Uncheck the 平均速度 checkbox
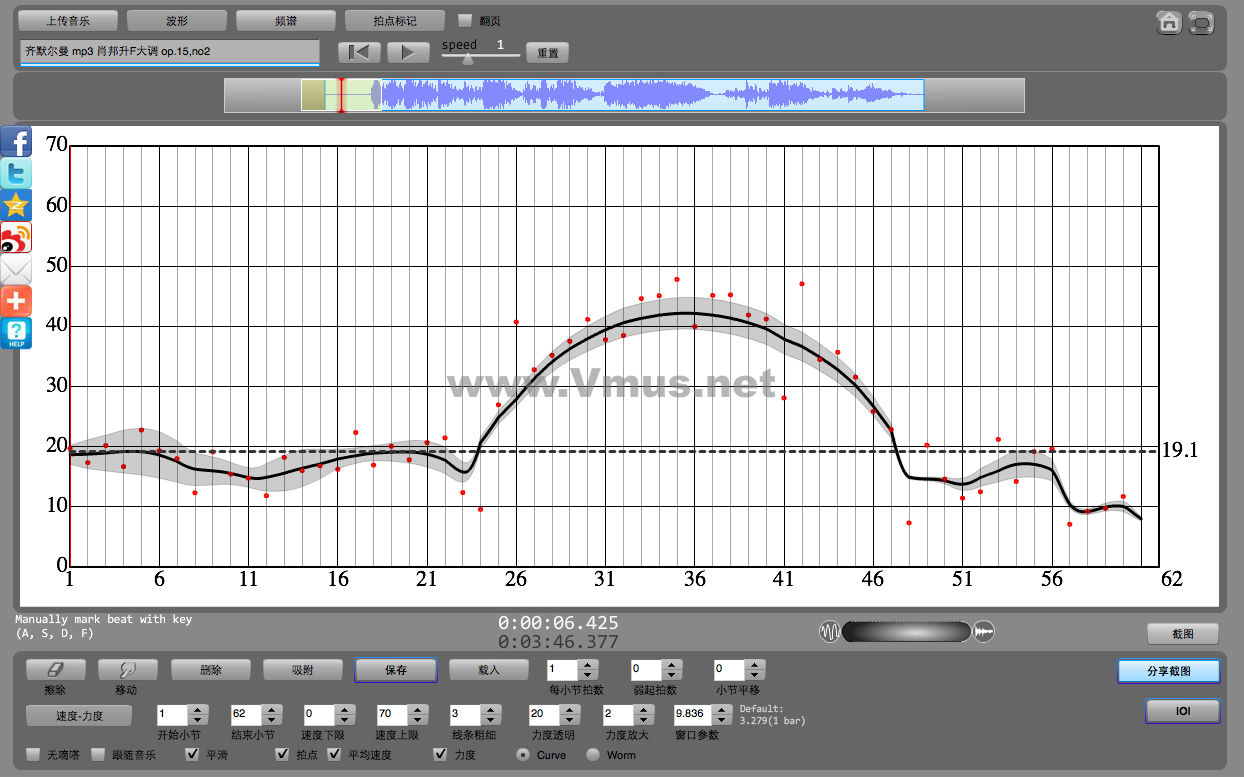1244x777 pixels. click(x=335, y=755)
